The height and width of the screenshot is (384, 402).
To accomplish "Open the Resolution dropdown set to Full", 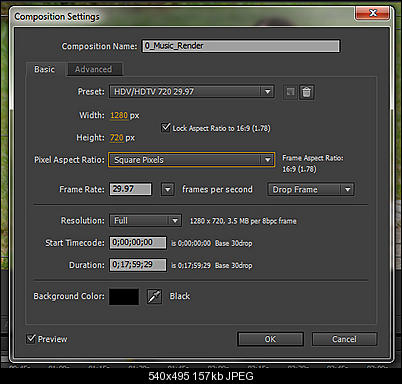I will pyautogui.click(x=145, y=220).
